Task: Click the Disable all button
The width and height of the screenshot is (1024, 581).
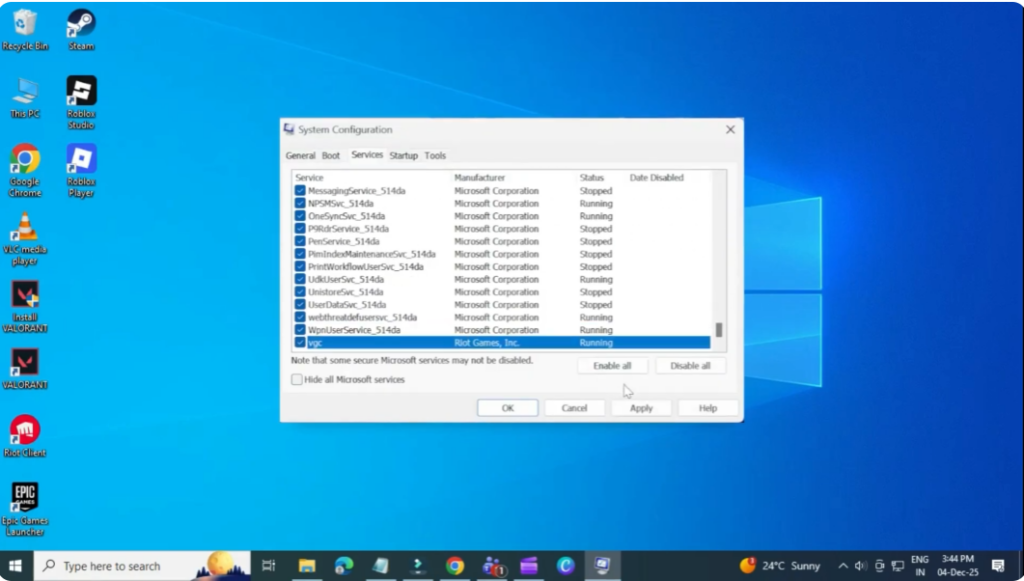Action: (690, 365)
